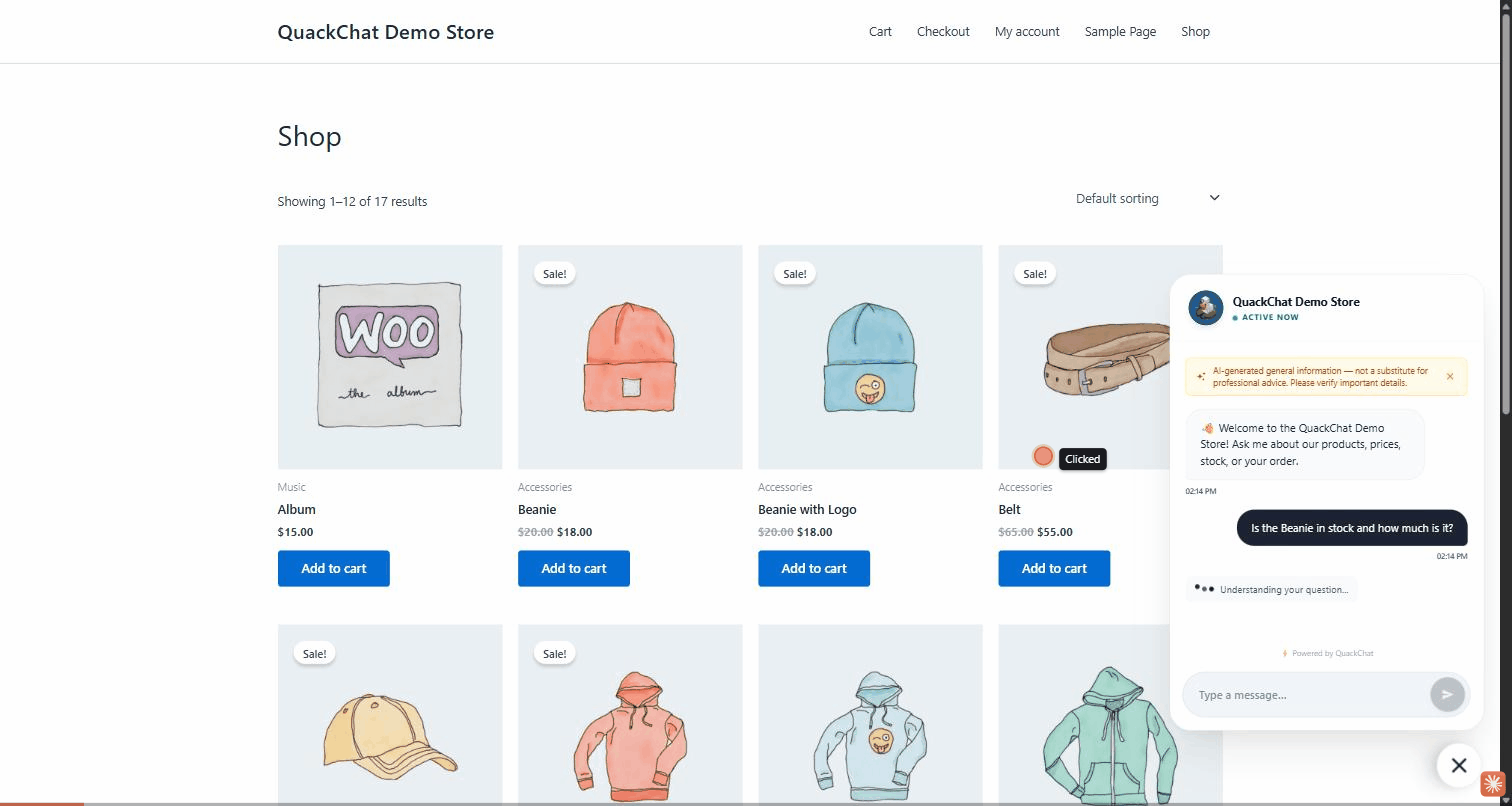Add the Beanie to cart

(x=574, y=568)
